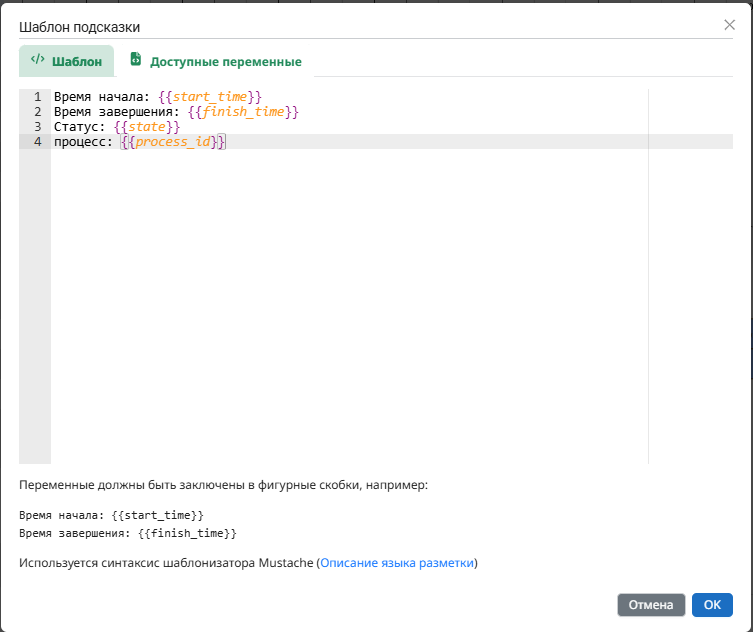Viewport: 753px width, 632px height.
Task: Open the Доступные переменные tab
Action: coord(216,61)
